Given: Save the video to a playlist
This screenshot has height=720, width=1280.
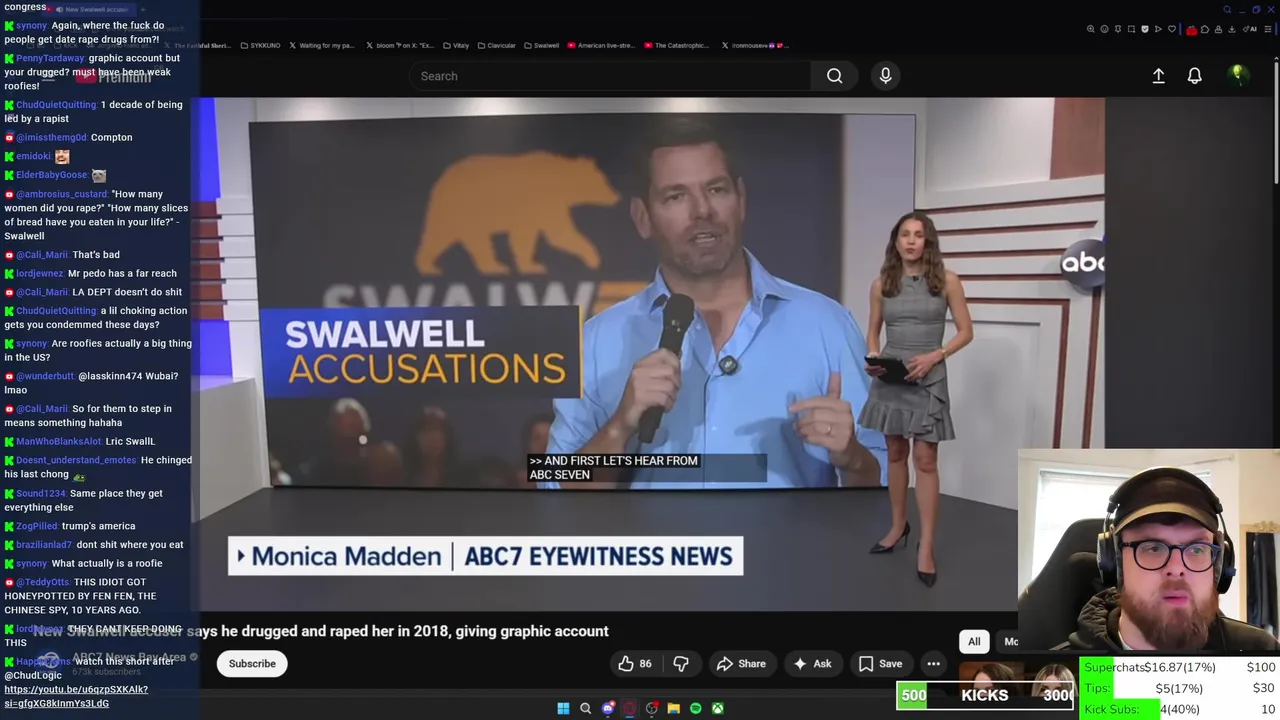Looking at the screenshot, I should 880,664.
